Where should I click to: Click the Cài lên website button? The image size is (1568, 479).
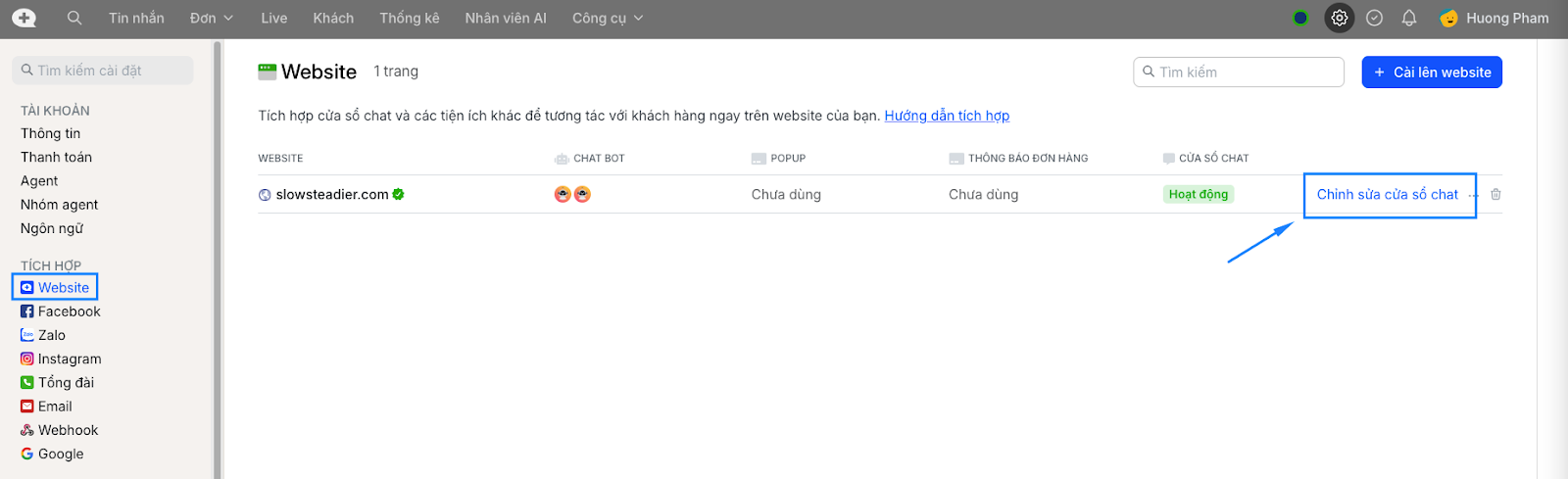[x=1431, y=72]
